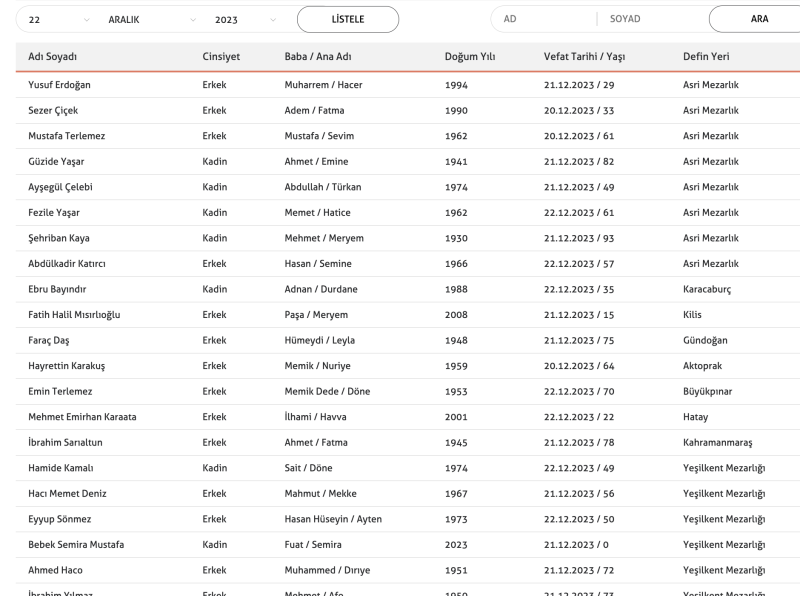The height and width of the screenshot is (596, 800).
Task: Select the name İbrahim Sarıaltun
Action: click(x=65, y=442)
